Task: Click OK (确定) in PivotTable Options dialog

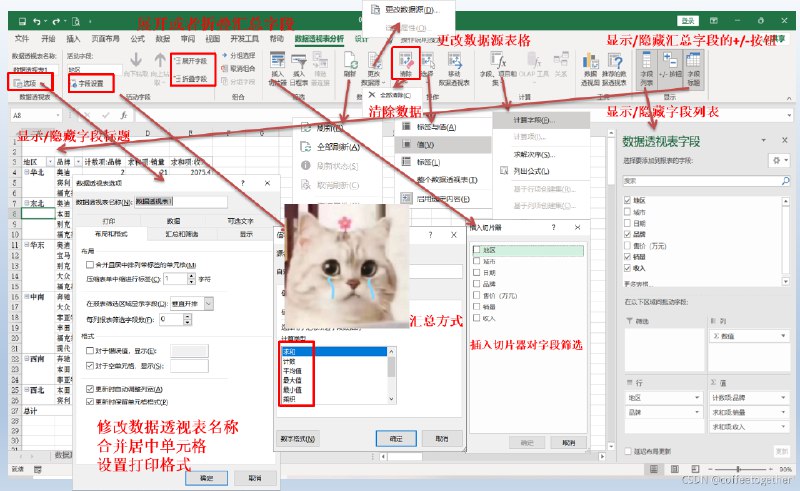Action: [x=207, y=478]
